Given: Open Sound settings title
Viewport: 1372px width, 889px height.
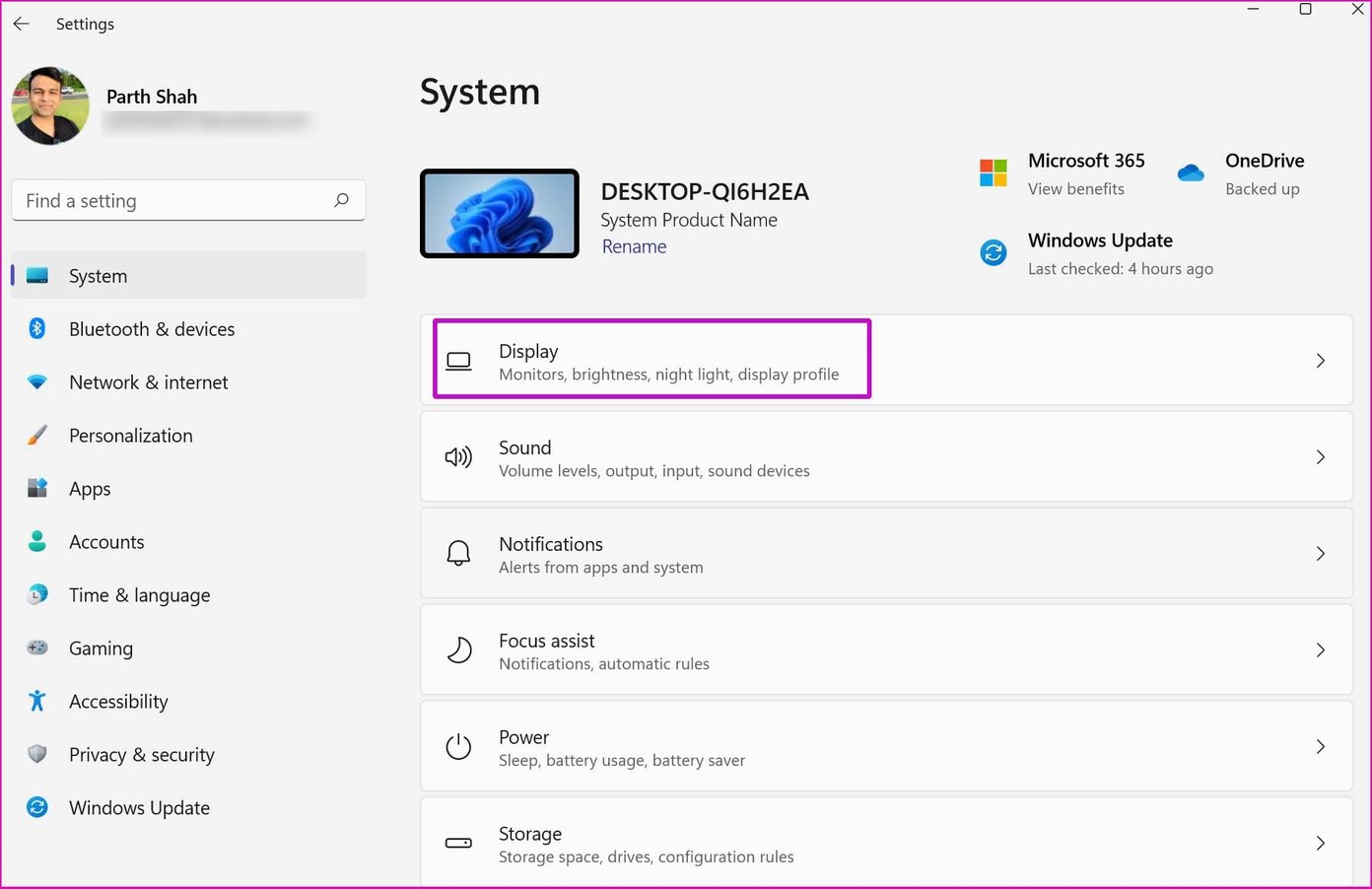Looking at the screenshot, I should click(524, 447).
